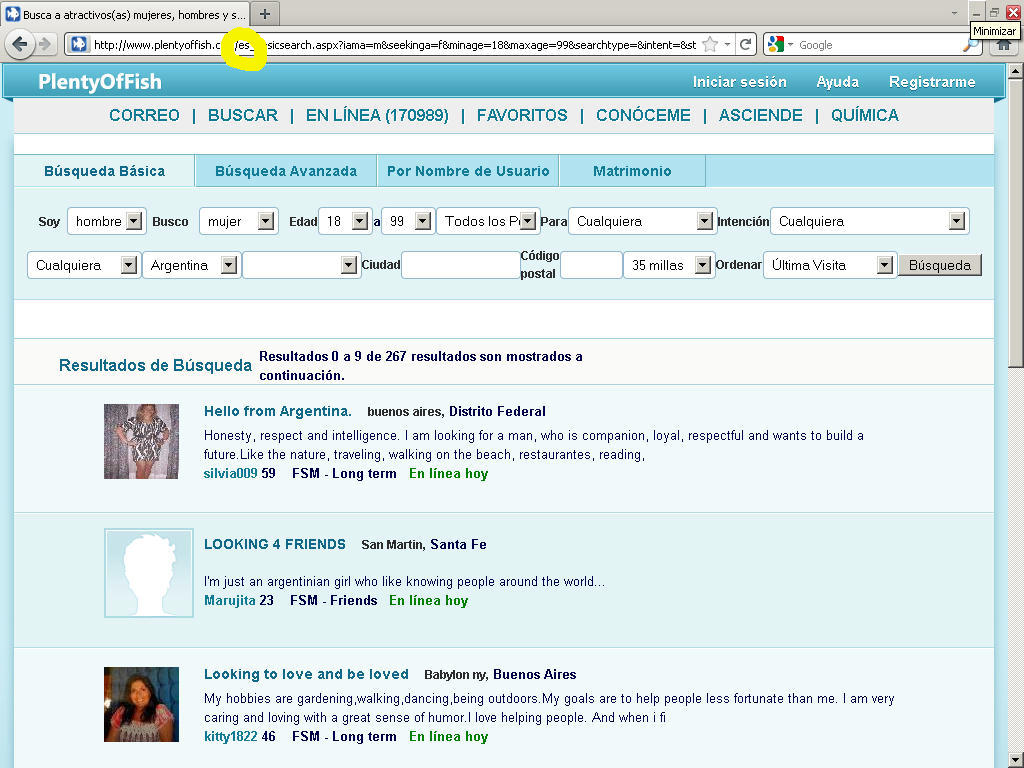Screen dimensions: 1024x768
Task: Open the Para 'Cualquiera' dropdown
Action: (641, 221)
